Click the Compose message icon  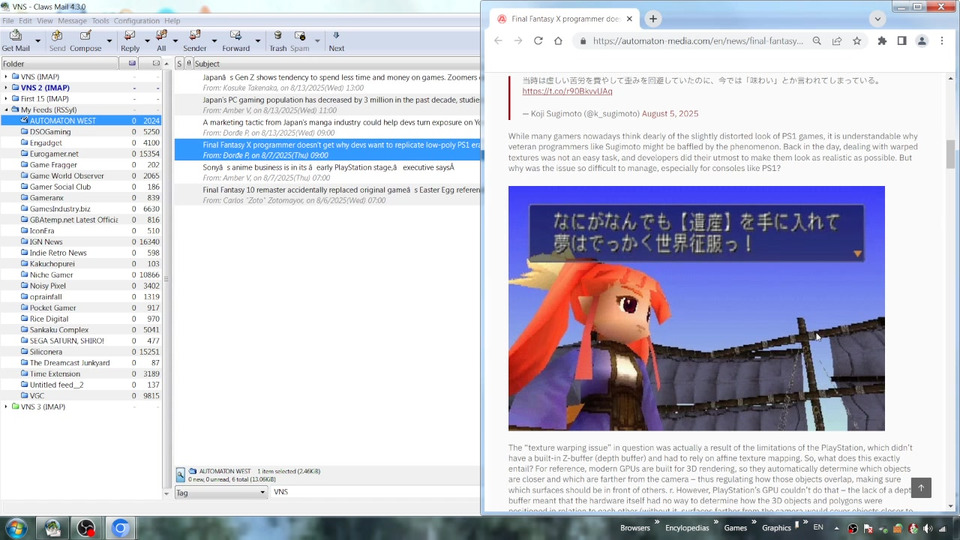[85, 37]
